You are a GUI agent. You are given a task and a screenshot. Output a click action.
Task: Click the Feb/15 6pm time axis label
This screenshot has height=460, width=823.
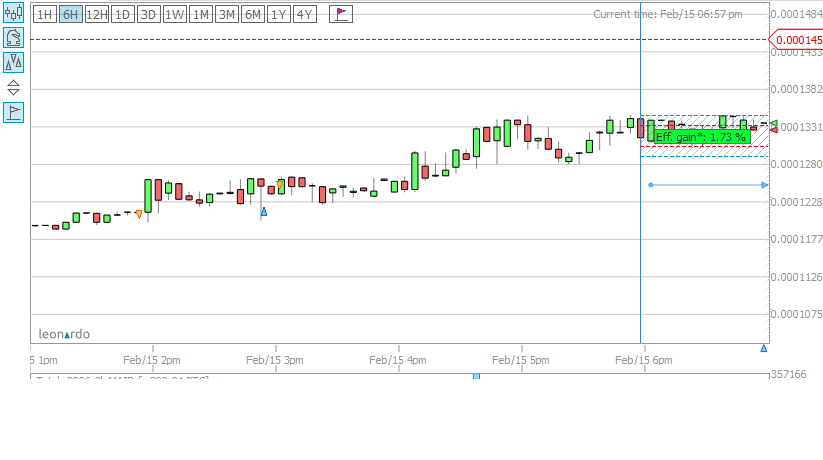[x=643, y=360]
